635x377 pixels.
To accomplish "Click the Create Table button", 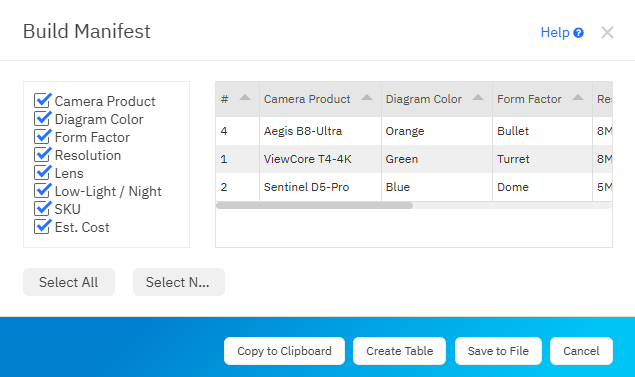I will 399,351.
